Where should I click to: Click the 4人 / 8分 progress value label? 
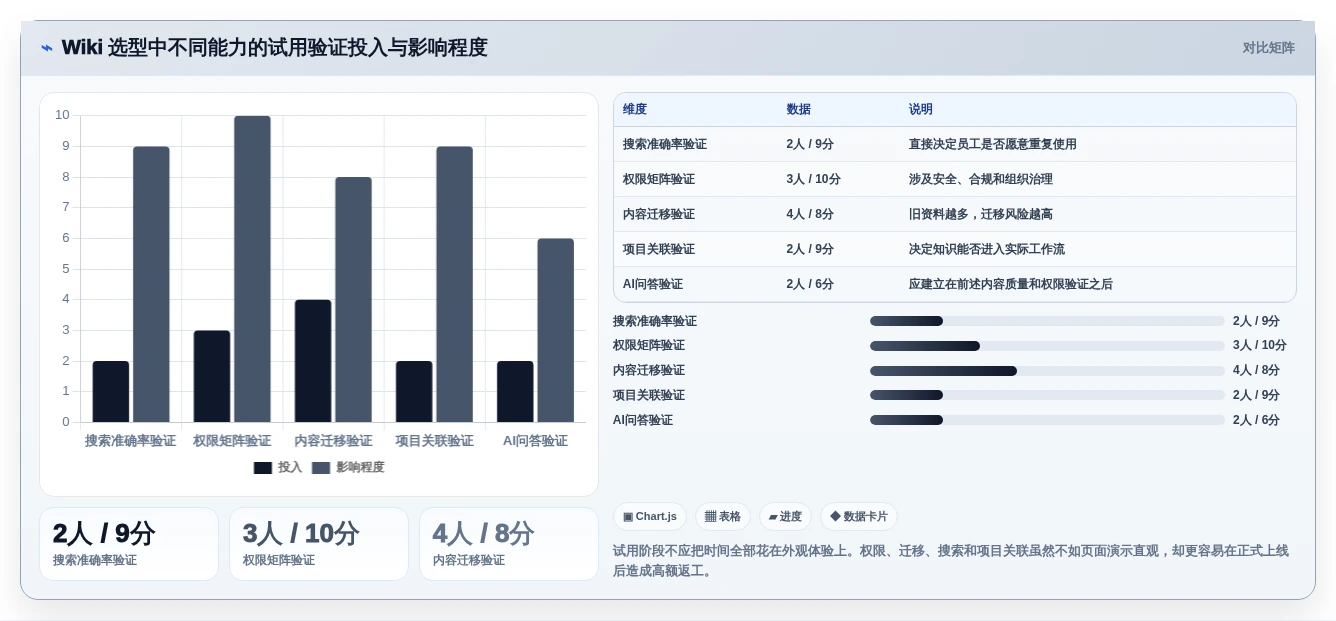(1256, 371)
